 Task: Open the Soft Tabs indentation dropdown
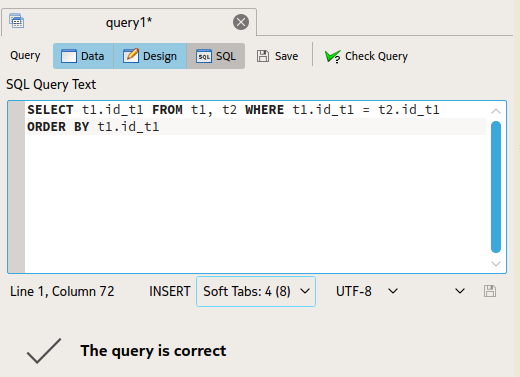click(256, 291)
